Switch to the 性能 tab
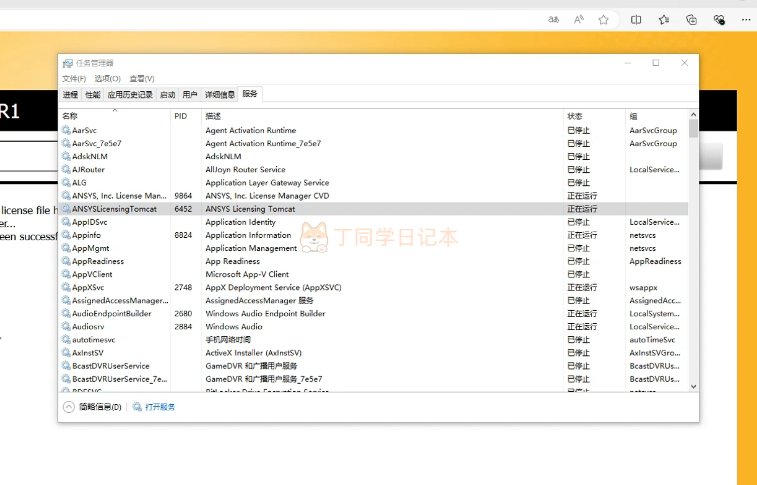 [92, 94]
